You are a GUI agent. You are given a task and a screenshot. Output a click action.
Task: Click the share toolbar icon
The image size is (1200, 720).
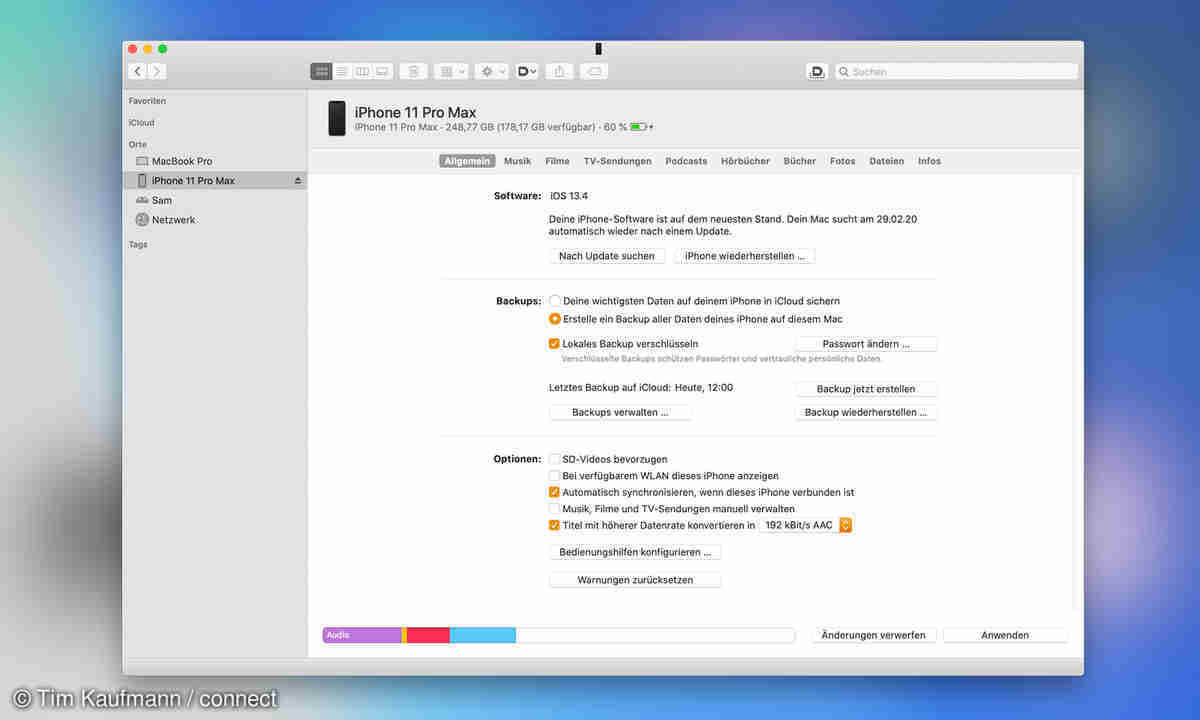[x=560, y=72]
